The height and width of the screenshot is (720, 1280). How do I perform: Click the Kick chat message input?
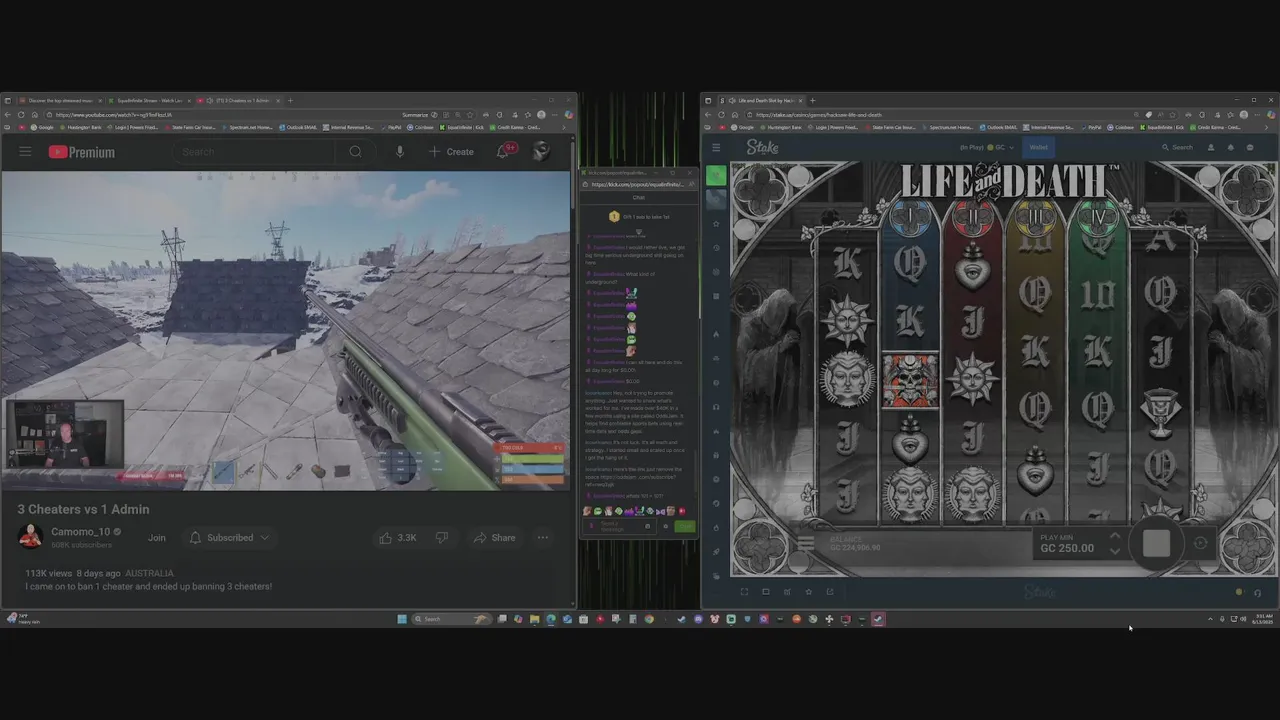coord(618,525)
